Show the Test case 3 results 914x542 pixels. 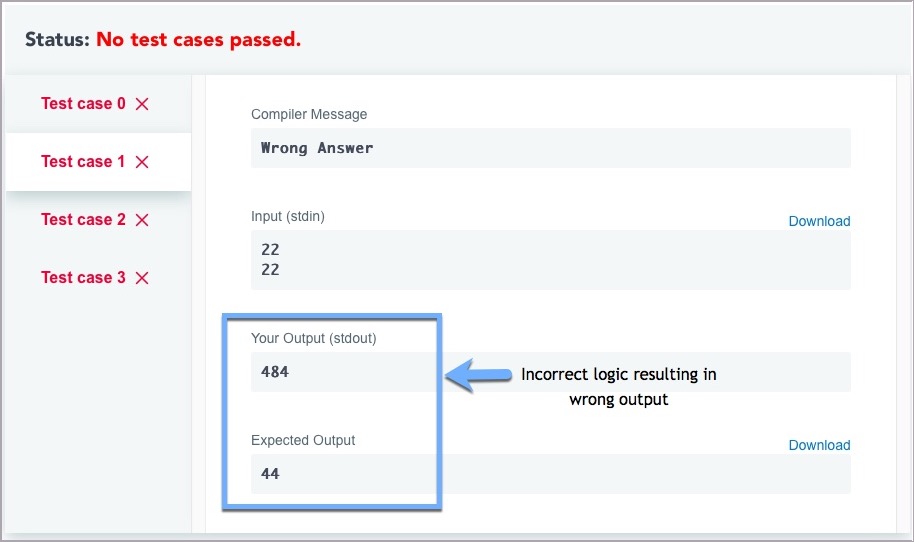tap(84, 278)
